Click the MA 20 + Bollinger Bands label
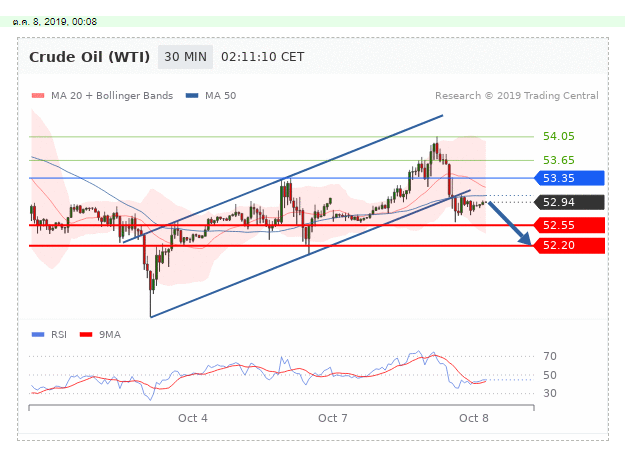625x453 pixels. [x=112, y=96]
